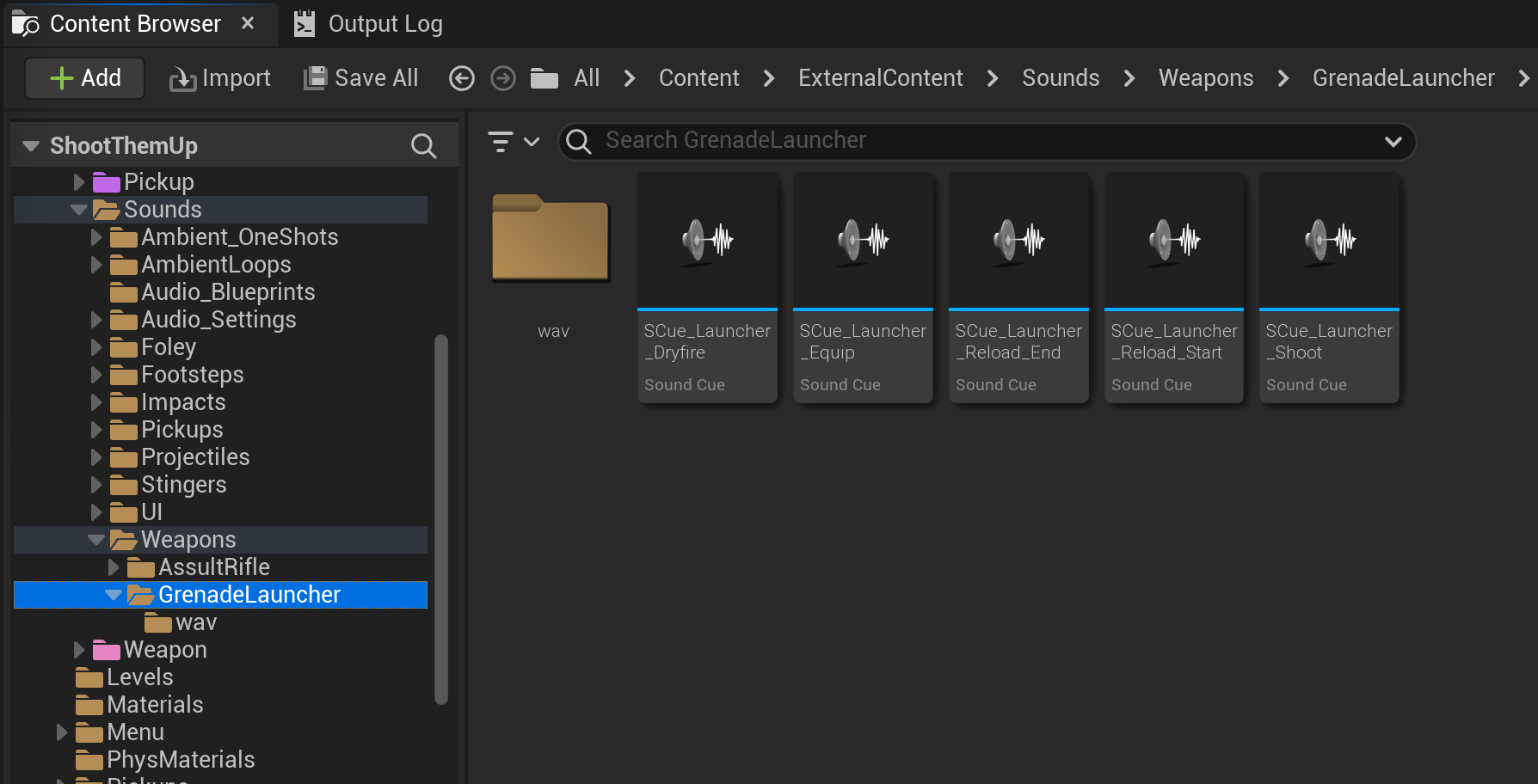Screen dimensions: 1538x784
Task: Select the All breadcrumb
Action: click(587, 78)
